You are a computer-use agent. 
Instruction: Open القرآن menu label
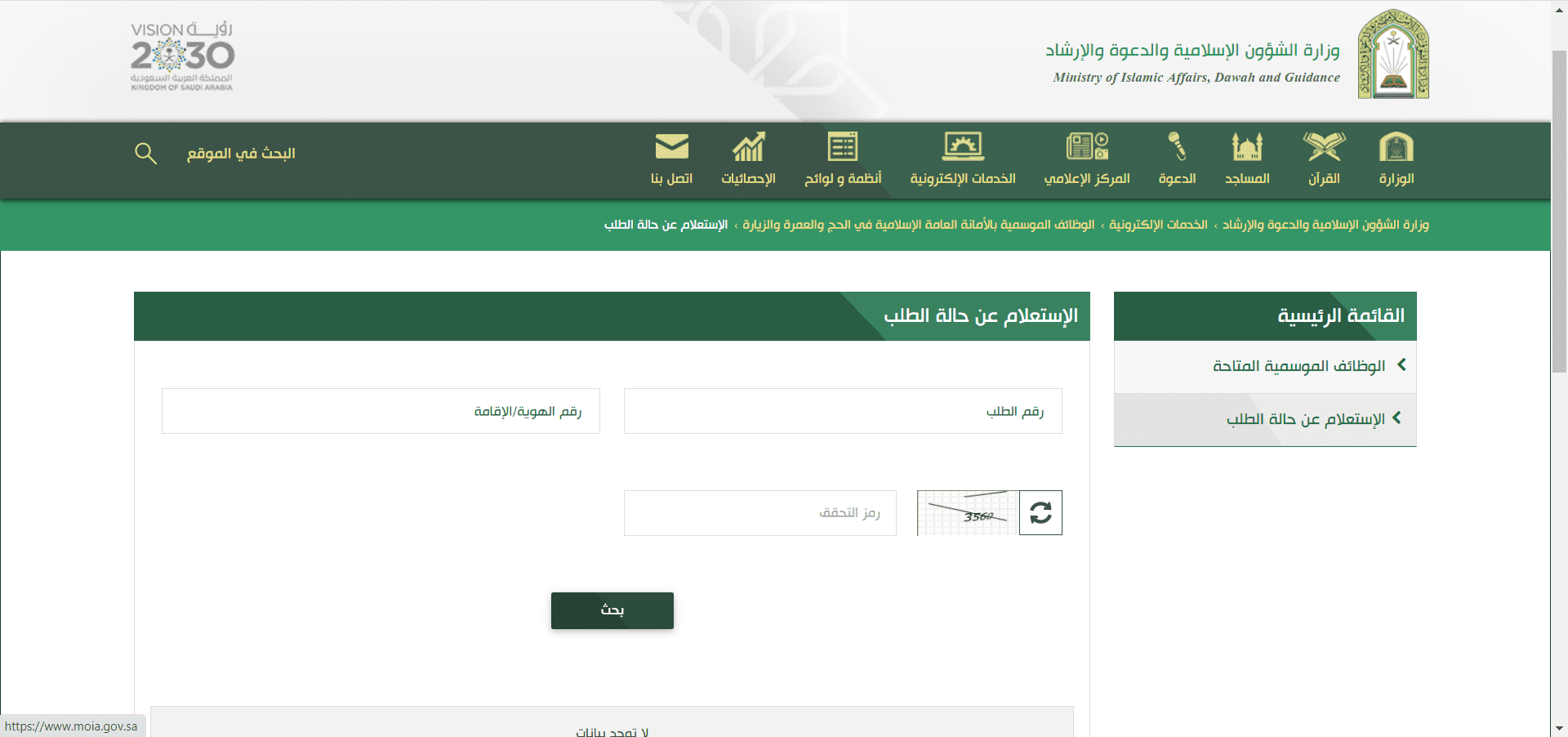click(1324, 179)
